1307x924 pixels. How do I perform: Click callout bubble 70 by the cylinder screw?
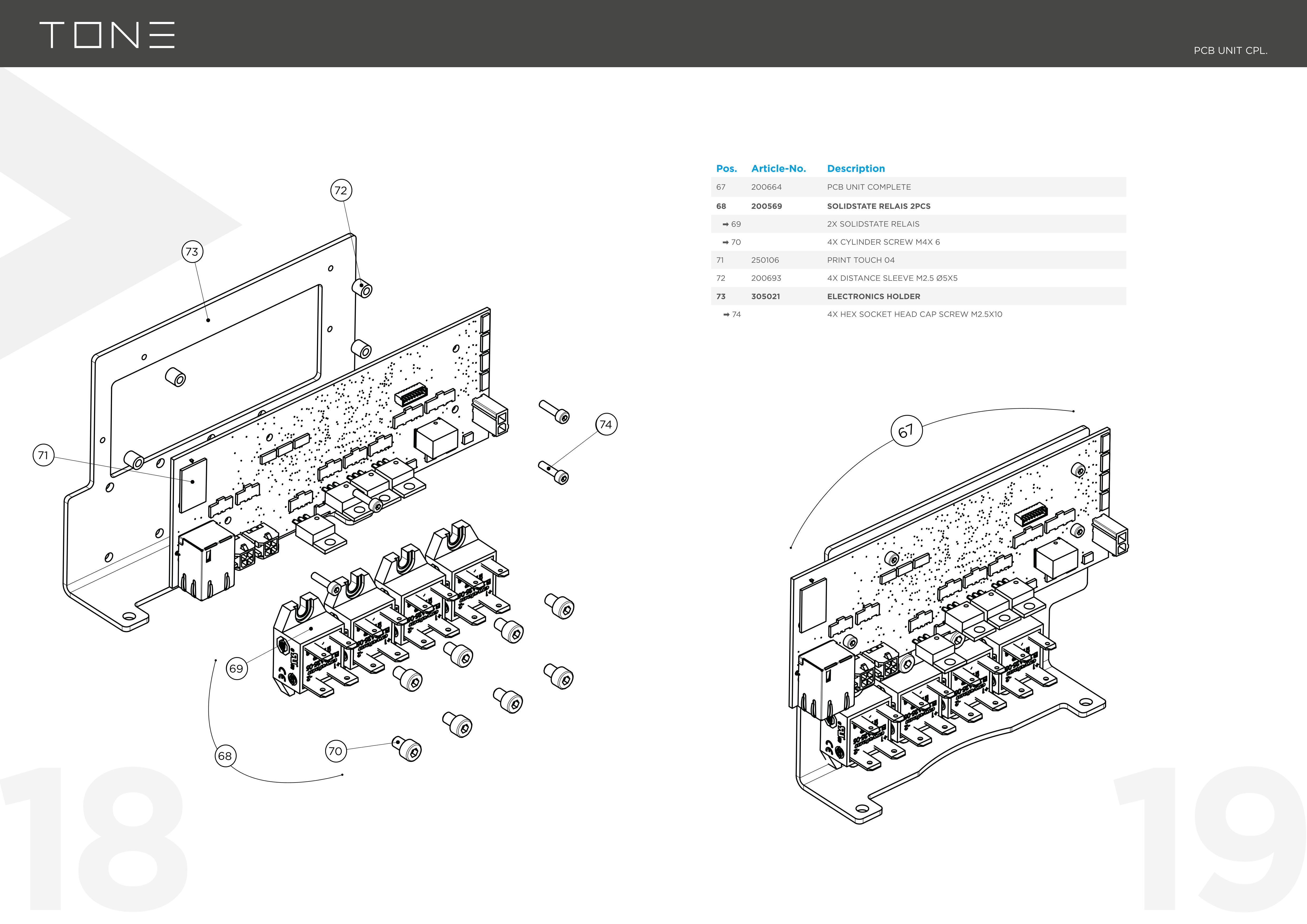[336, 751]
